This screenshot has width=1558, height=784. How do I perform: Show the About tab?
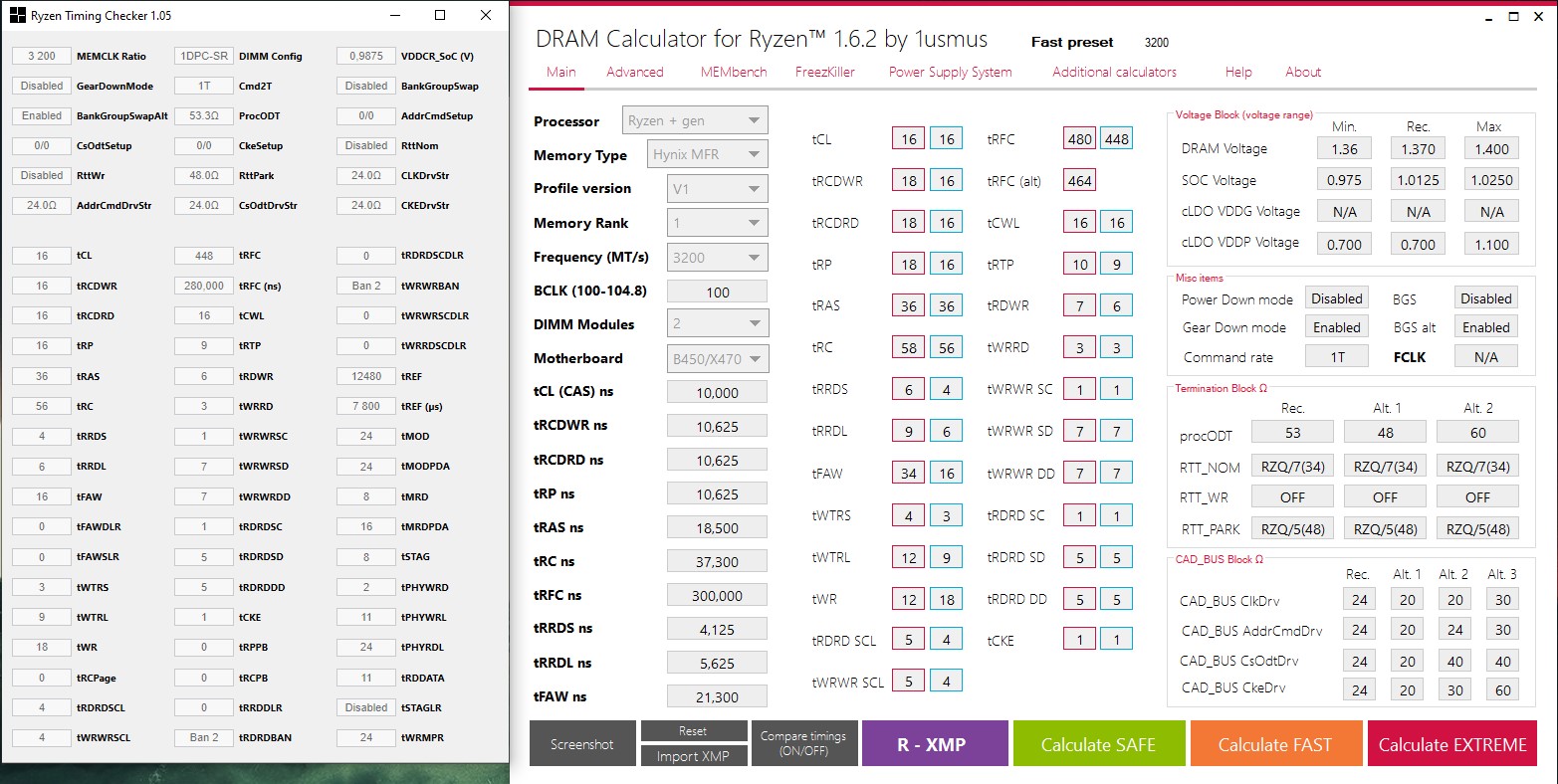tap(1303, 72)
